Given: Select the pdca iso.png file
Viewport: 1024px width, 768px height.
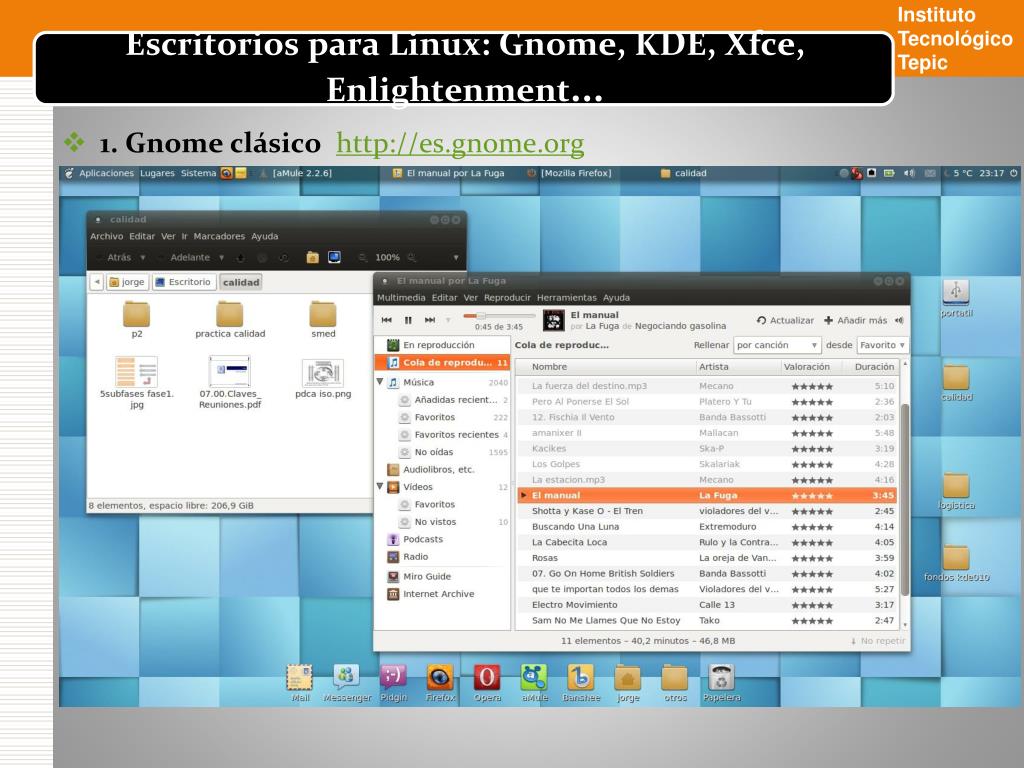Looking at the screenshot, I should [323, 379].
